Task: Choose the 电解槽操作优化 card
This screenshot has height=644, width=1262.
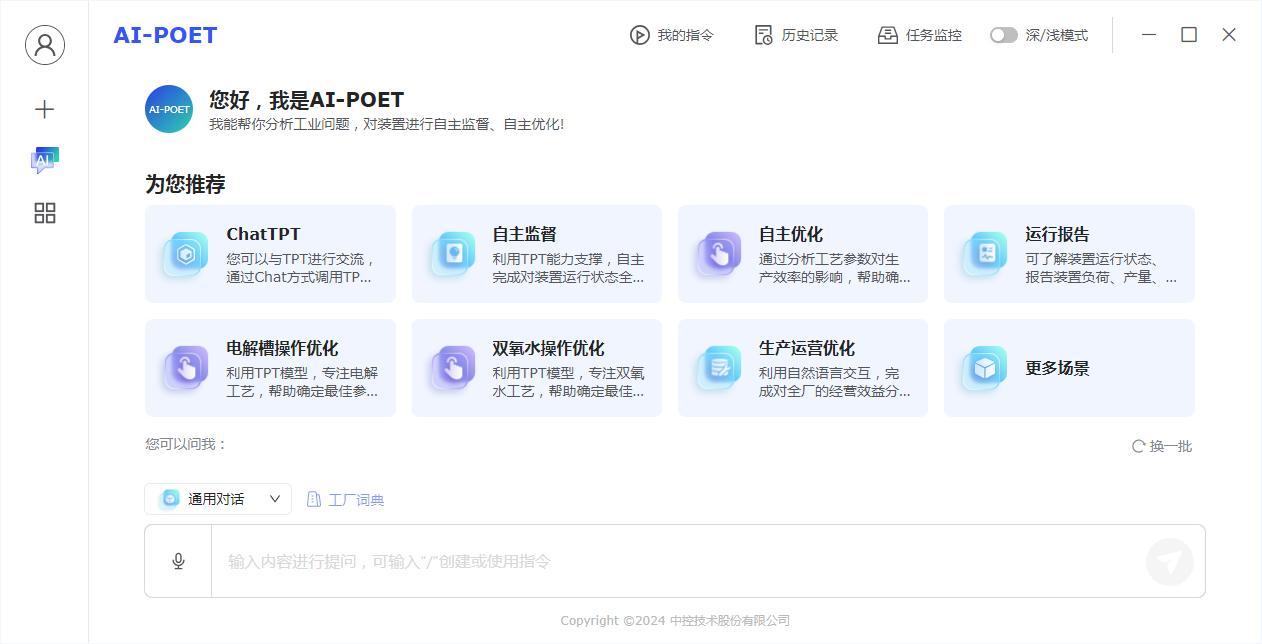Action: (x=270, y=368)
